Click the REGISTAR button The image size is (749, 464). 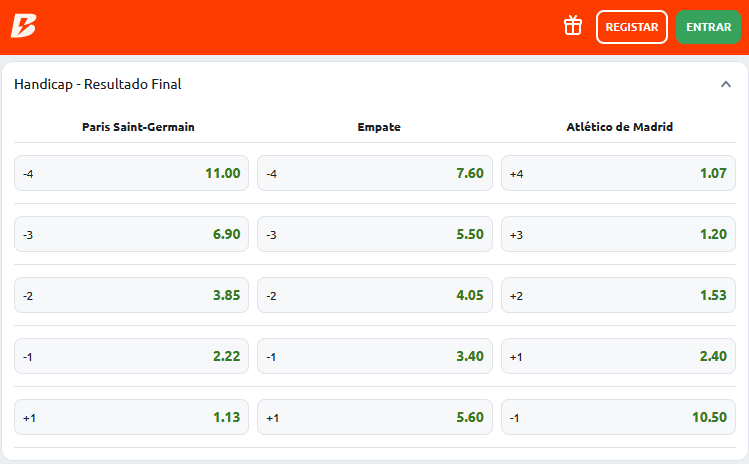(x=631, y=27)
